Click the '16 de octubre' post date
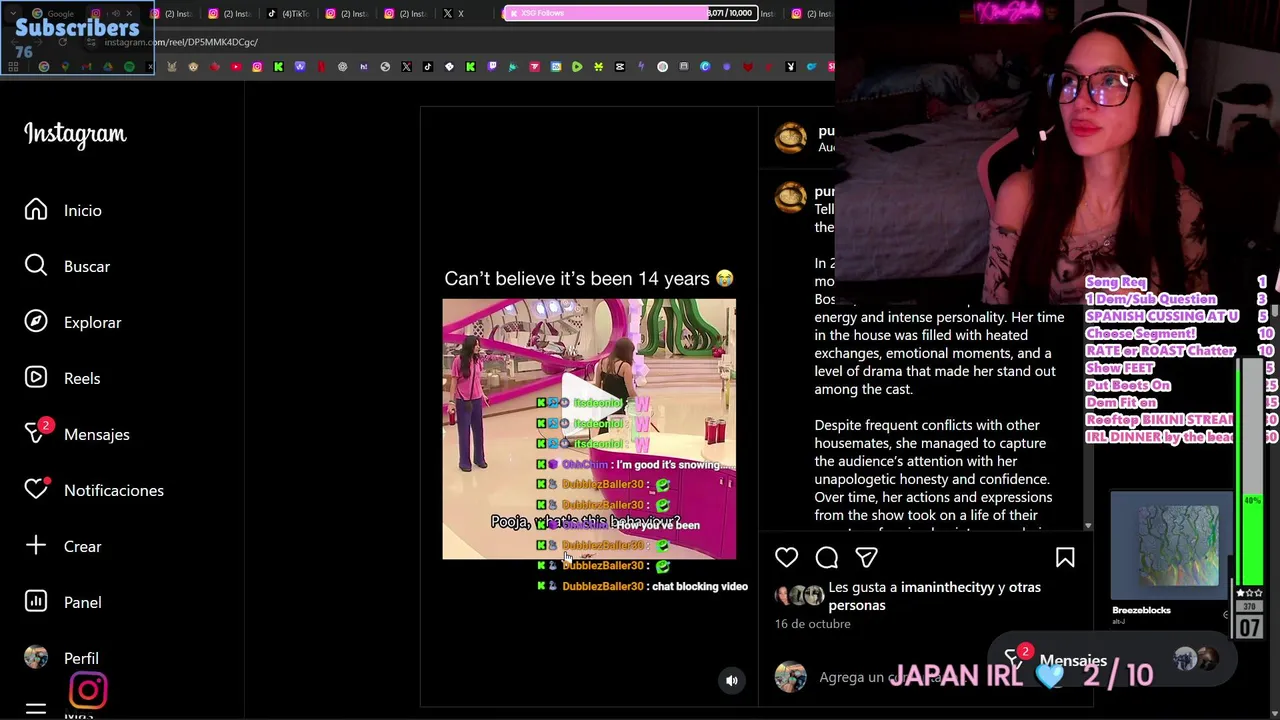 click(813, 624)
